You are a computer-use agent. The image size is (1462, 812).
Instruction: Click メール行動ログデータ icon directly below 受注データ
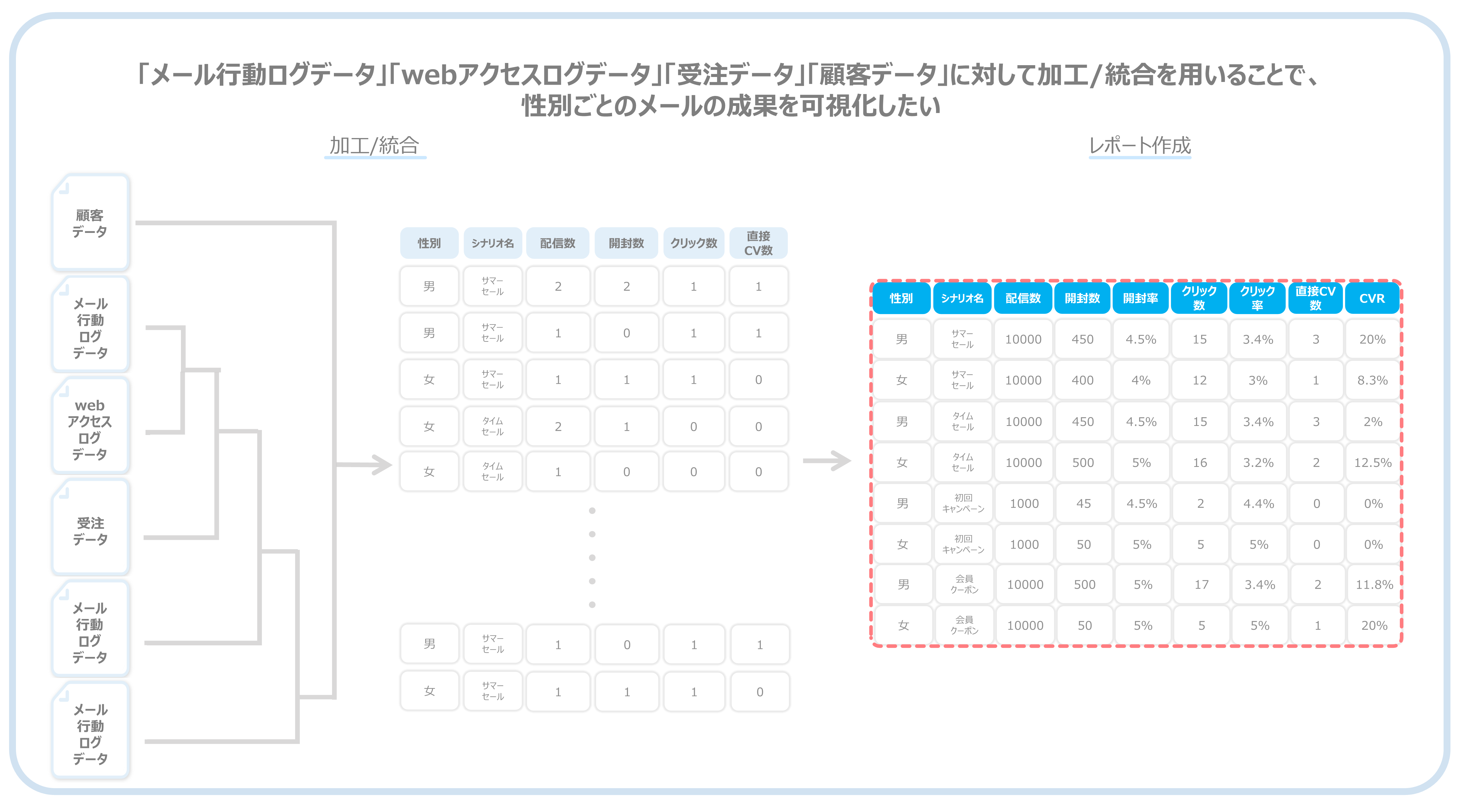point(91,629)
